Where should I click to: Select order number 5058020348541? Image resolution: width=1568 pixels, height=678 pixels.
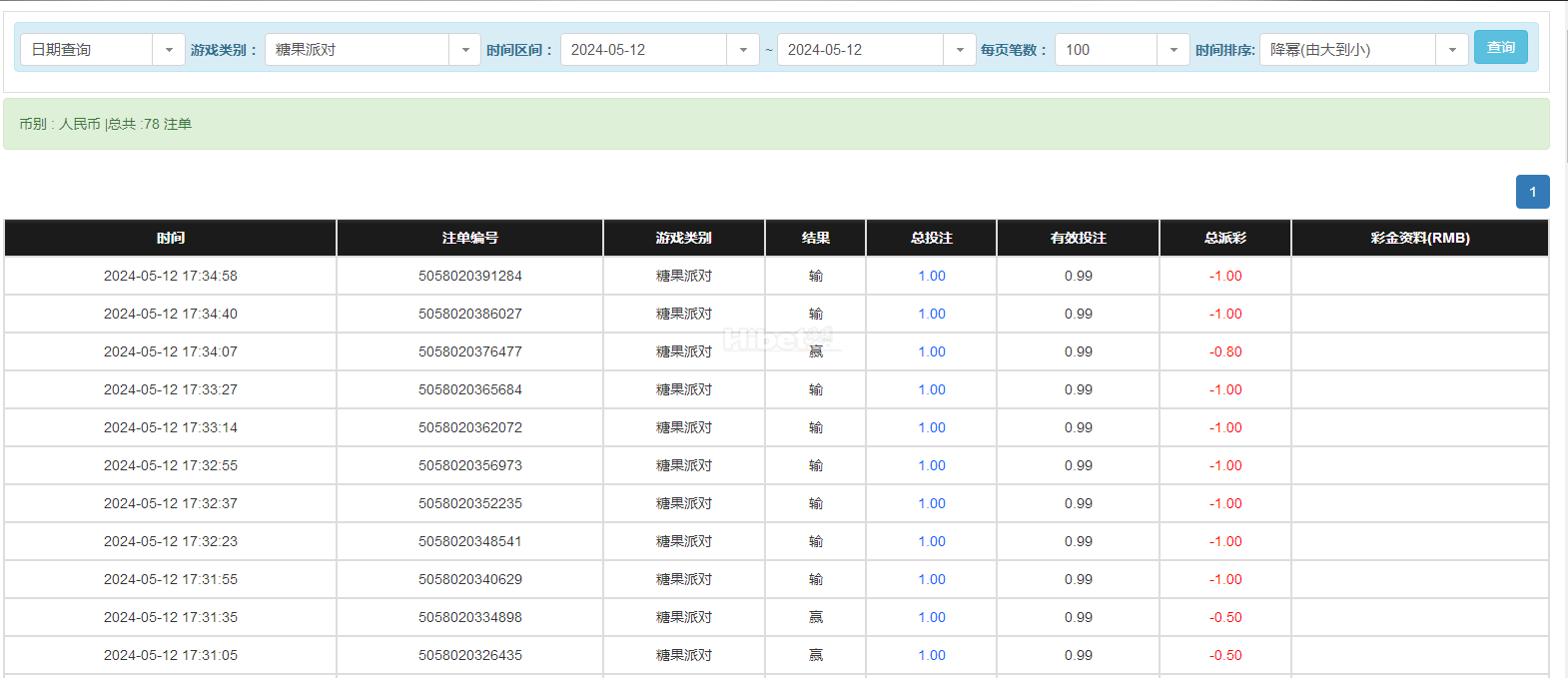point(470,541)
